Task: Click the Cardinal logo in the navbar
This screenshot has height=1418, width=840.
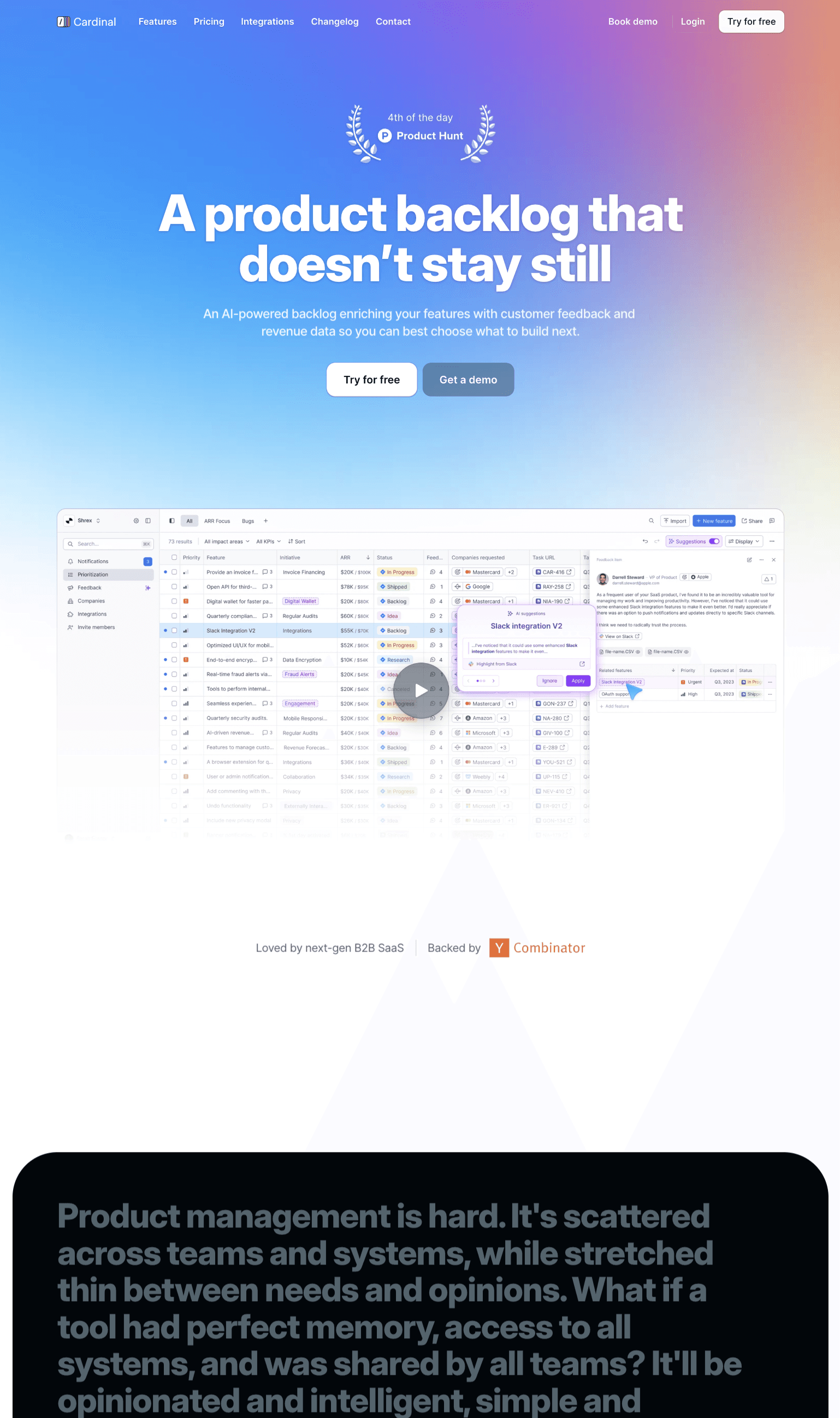Action: point(86,21)
